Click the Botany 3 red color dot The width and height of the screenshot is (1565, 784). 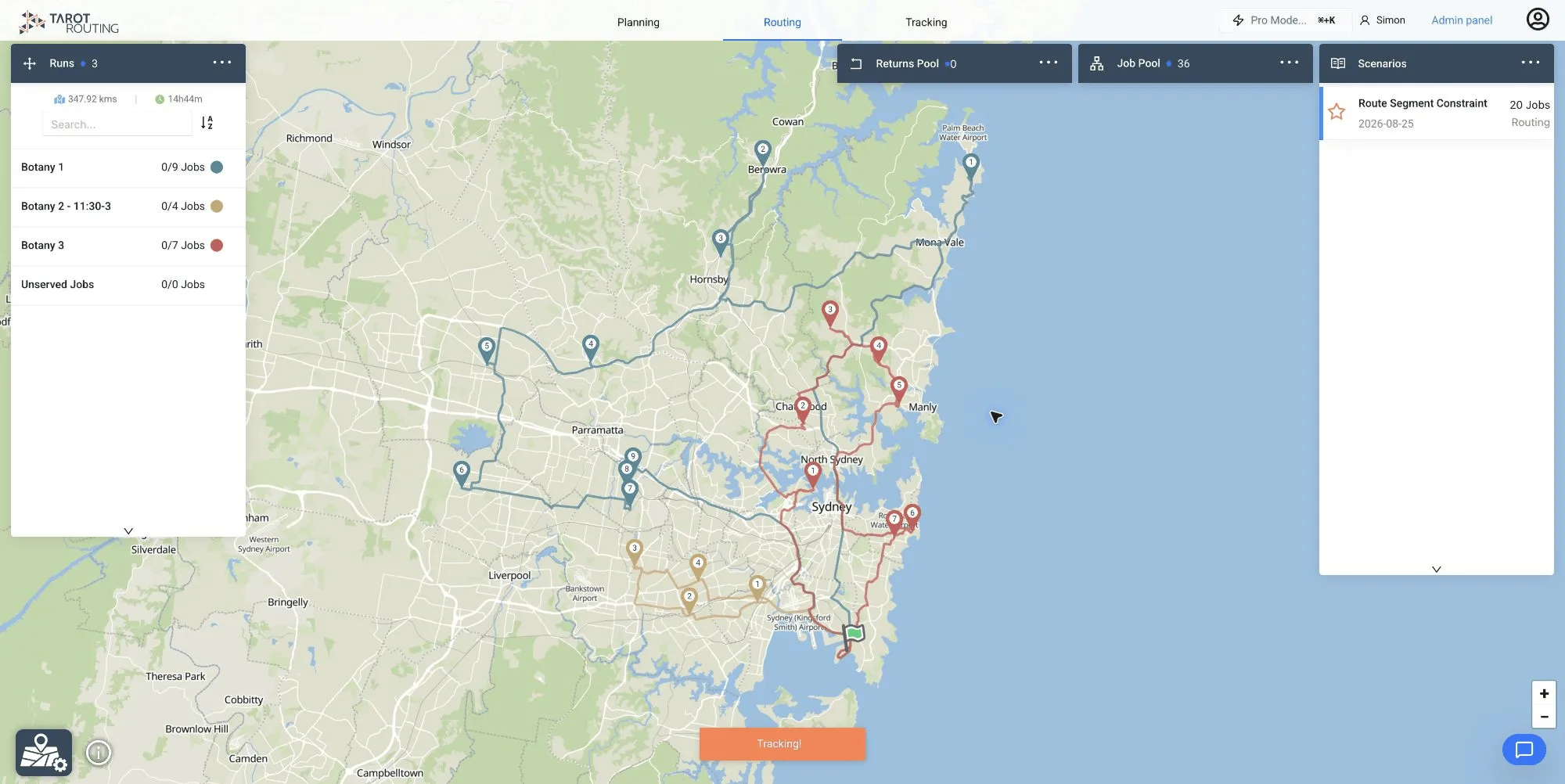[217, 245]
